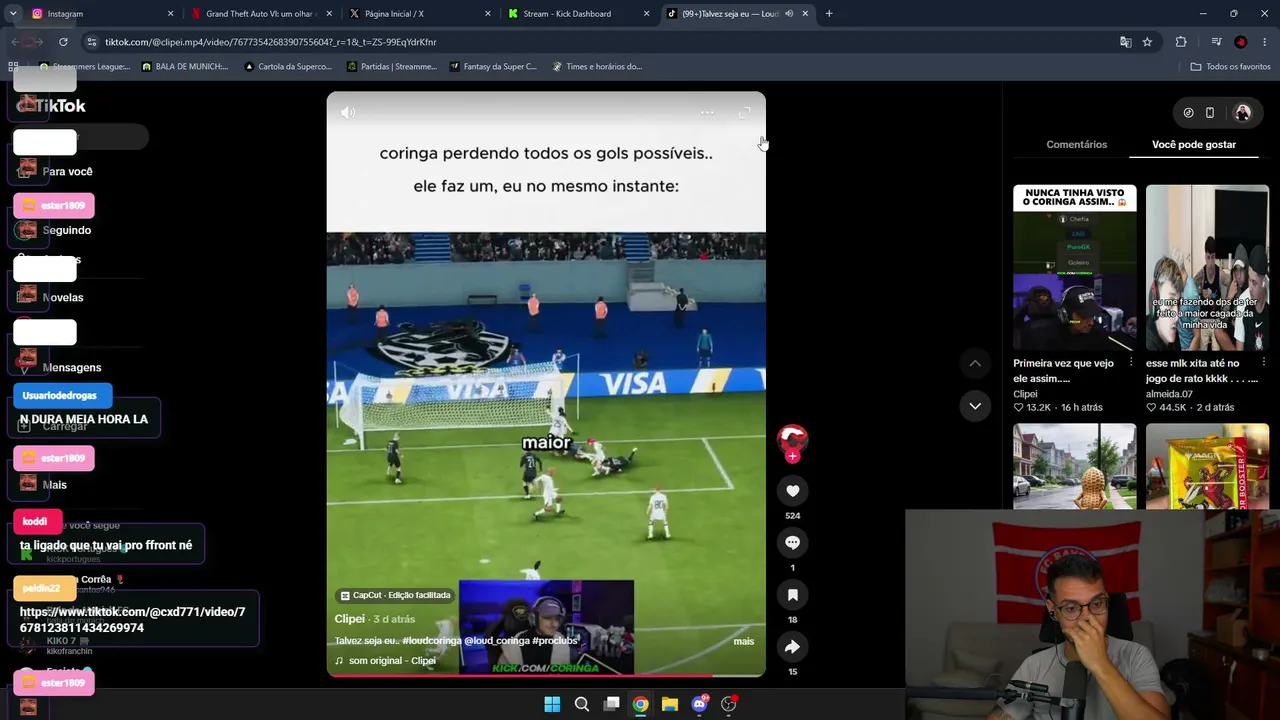This screenshot has height=720, width=1280.
Task: Open 'Cartola da Superco...' bookmark
Action: pyautogui.click(x=287, y=67)
